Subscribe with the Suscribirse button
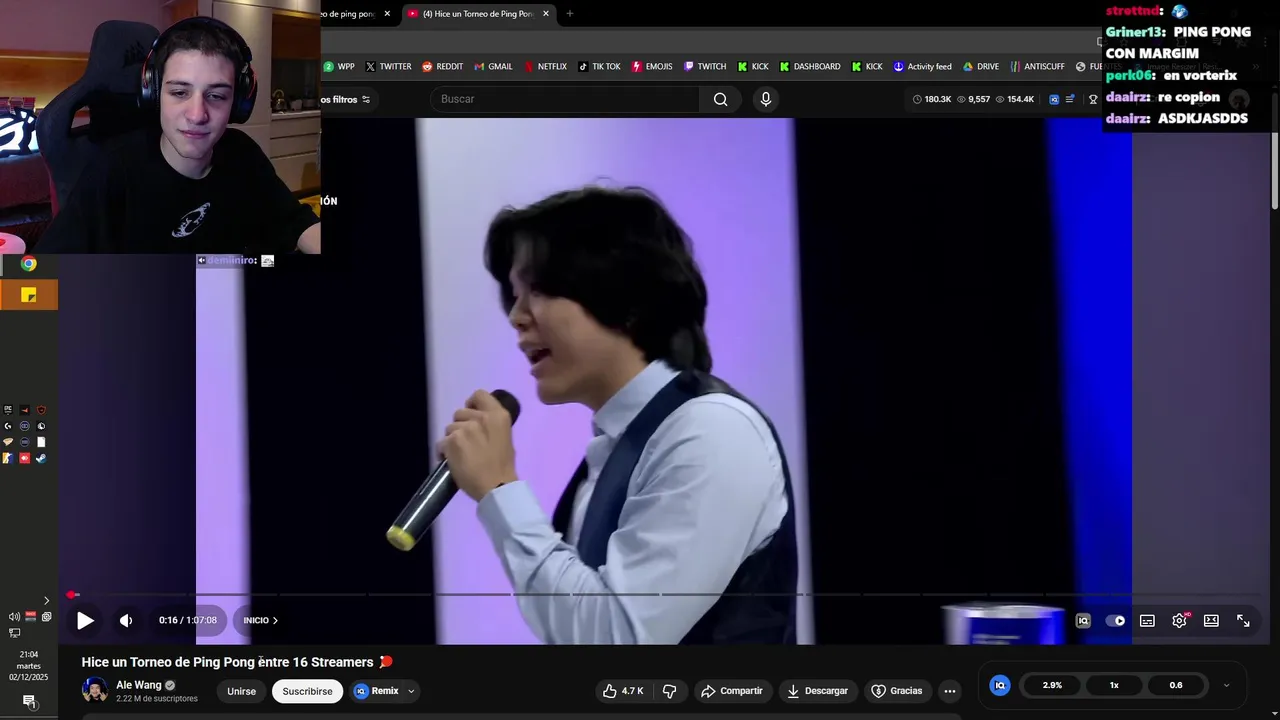Screen dimensions: 1280x720 coord(307,691)
